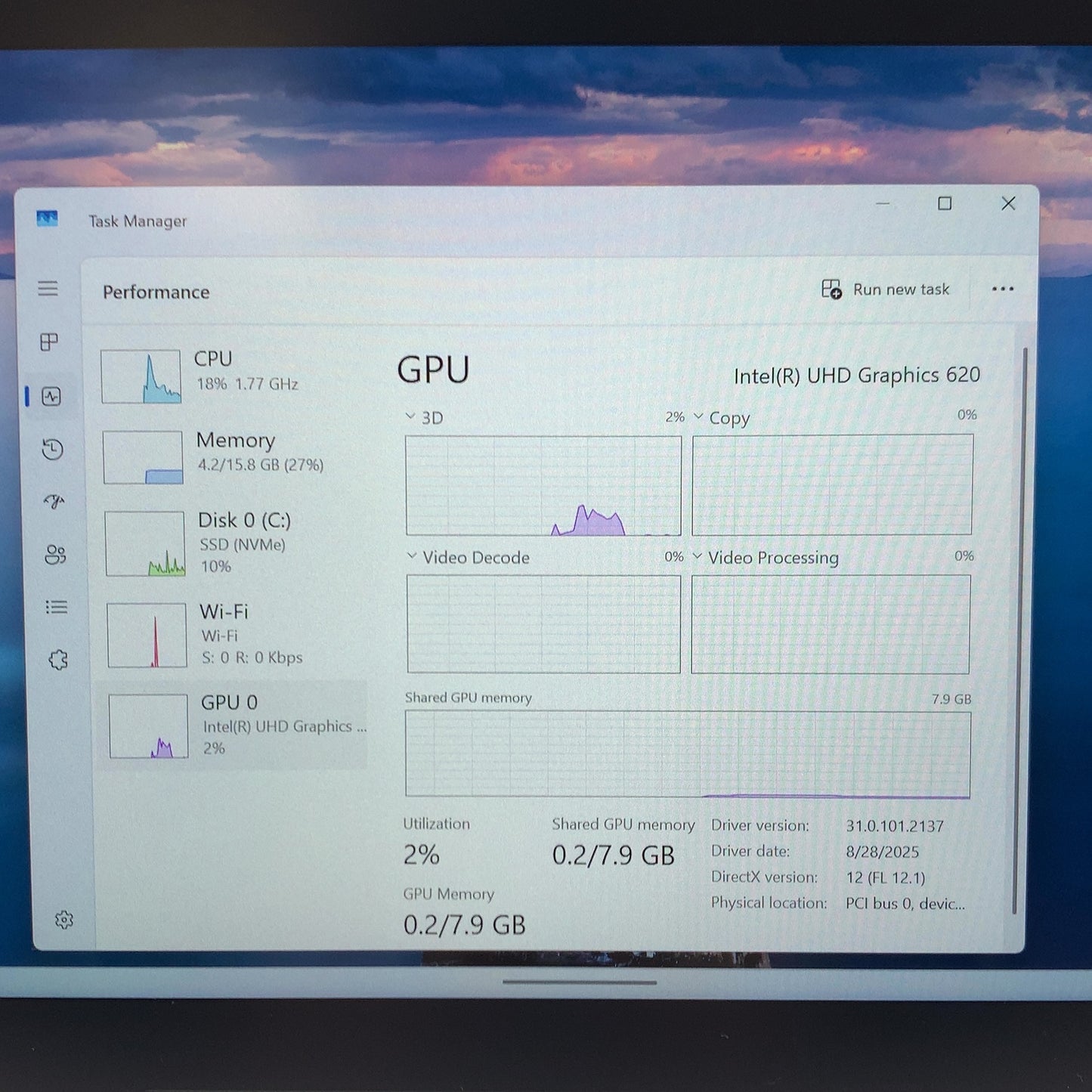Viewport: 1092px width, 1092px height.
Task: Click the Run new task icon
Action: pyautogui.click(x=831, y=289)
